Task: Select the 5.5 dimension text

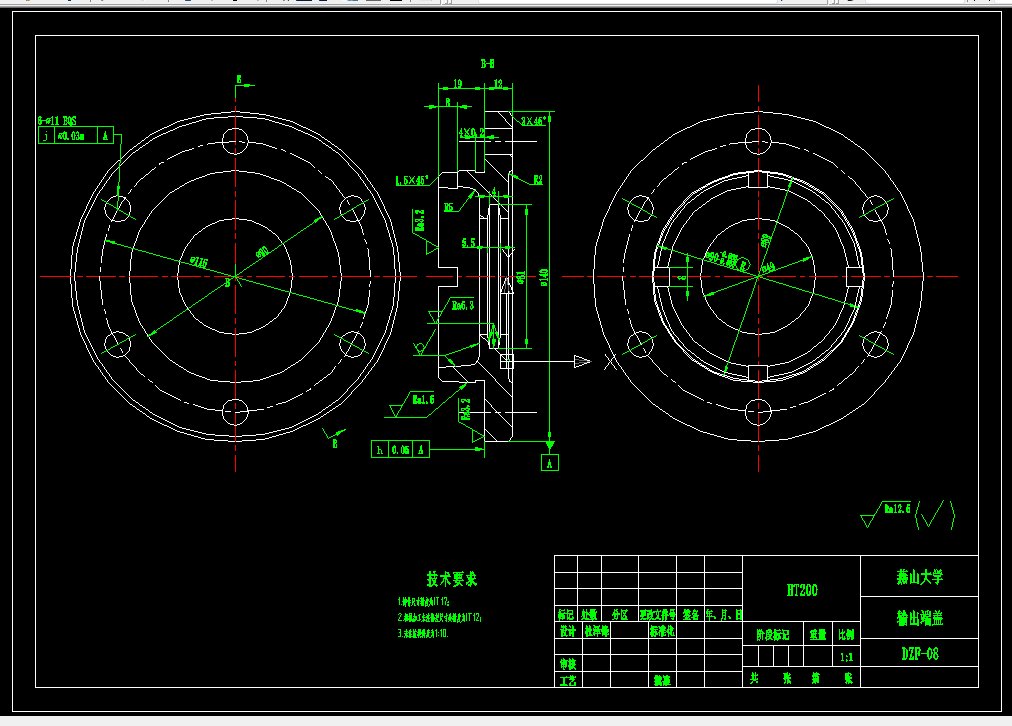Action: (469, 243)
